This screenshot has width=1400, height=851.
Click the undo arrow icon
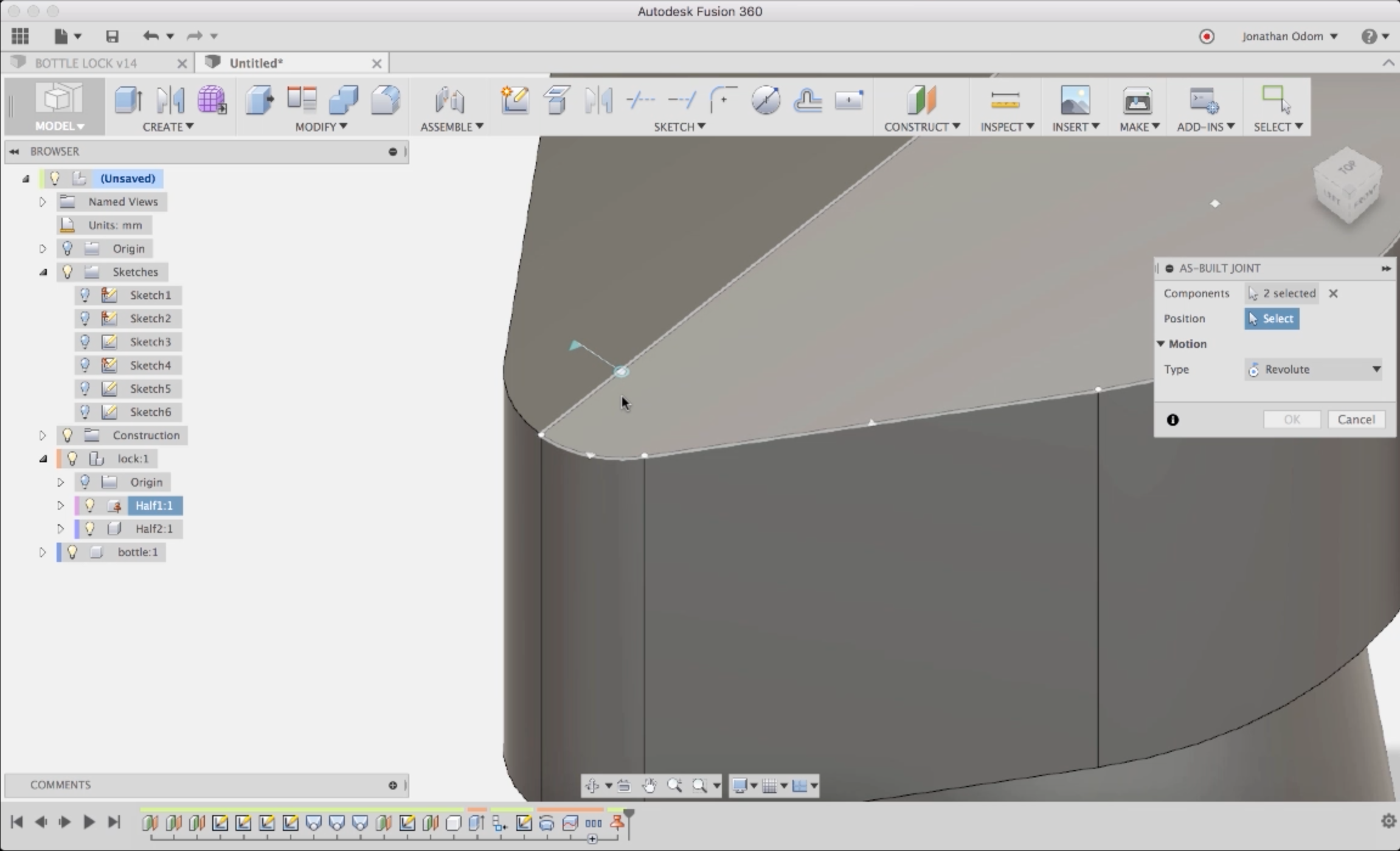click(x=150, y=36)
